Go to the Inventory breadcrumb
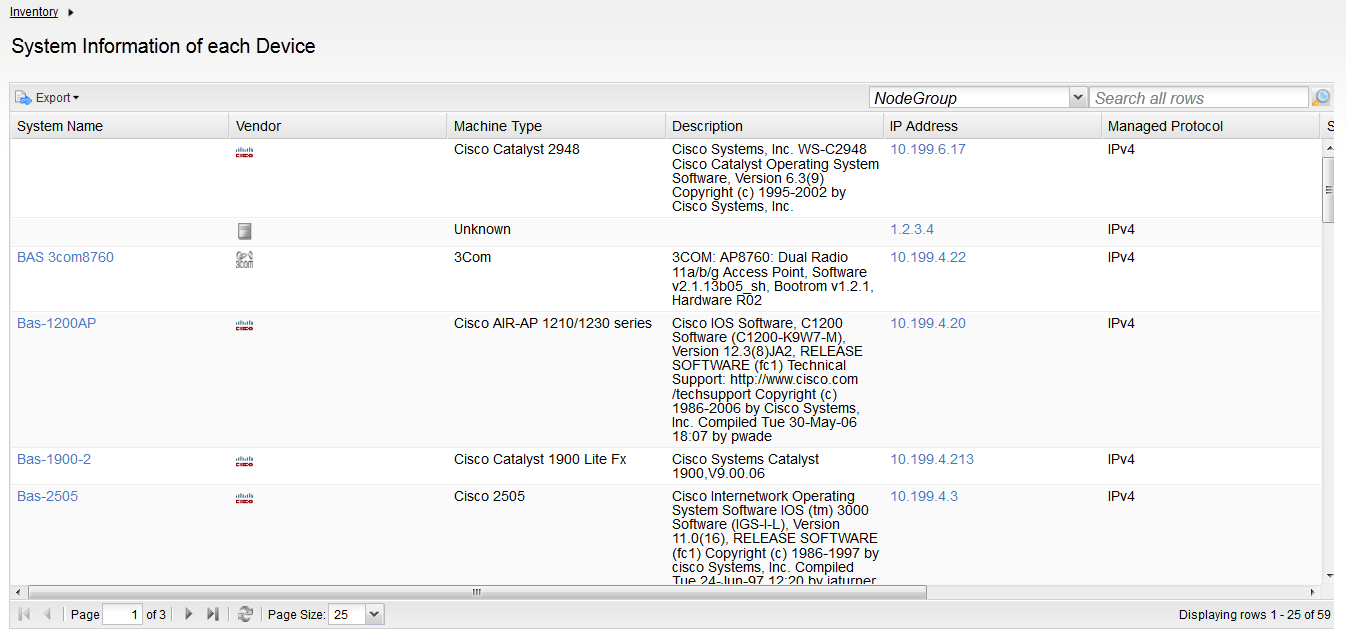This screenshot has height=637, width=1346. (x=34, y=12)
